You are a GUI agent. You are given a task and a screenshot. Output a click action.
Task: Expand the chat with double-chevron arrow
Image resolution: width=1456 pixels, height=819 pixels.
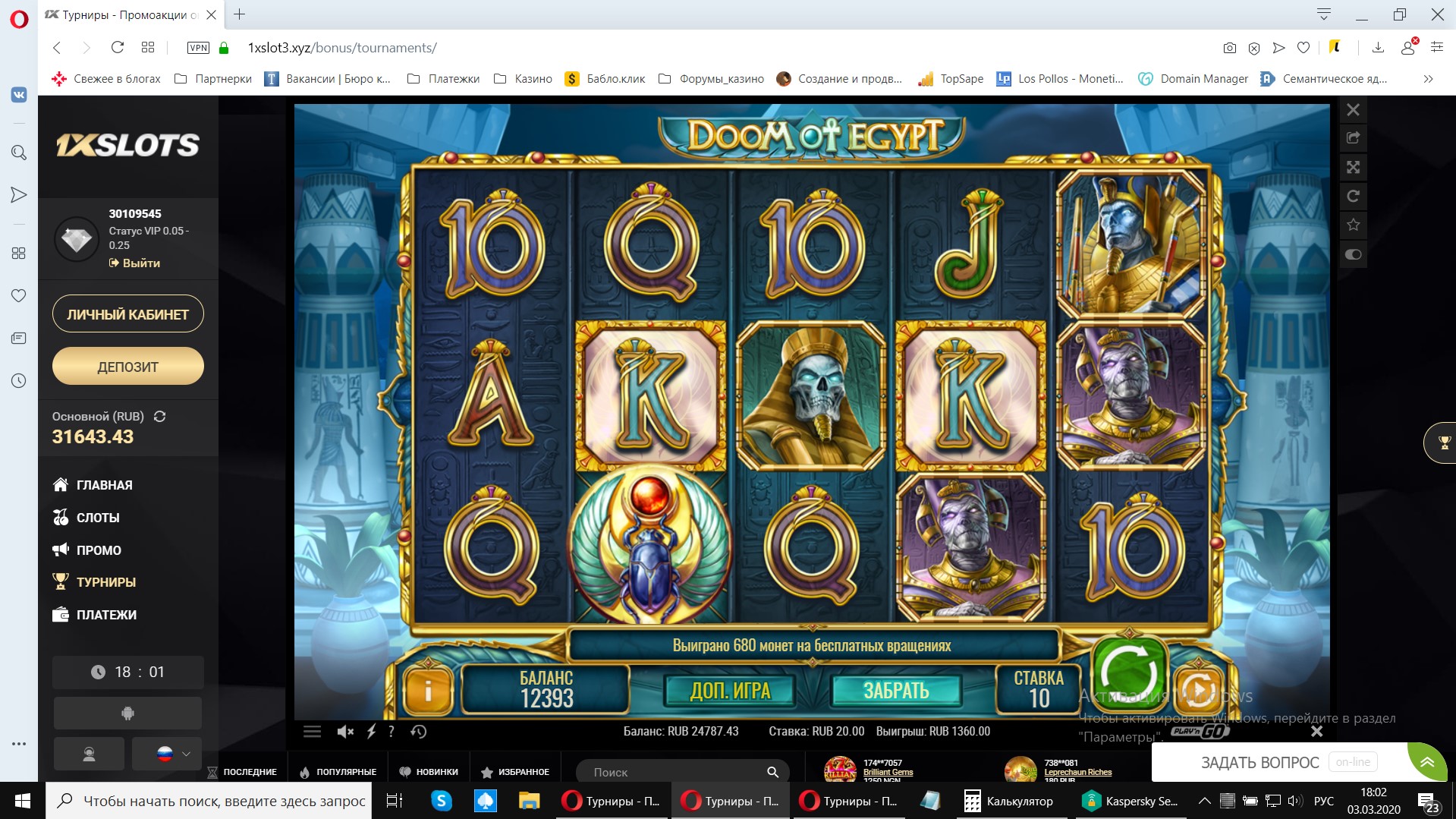point(1427,762)
